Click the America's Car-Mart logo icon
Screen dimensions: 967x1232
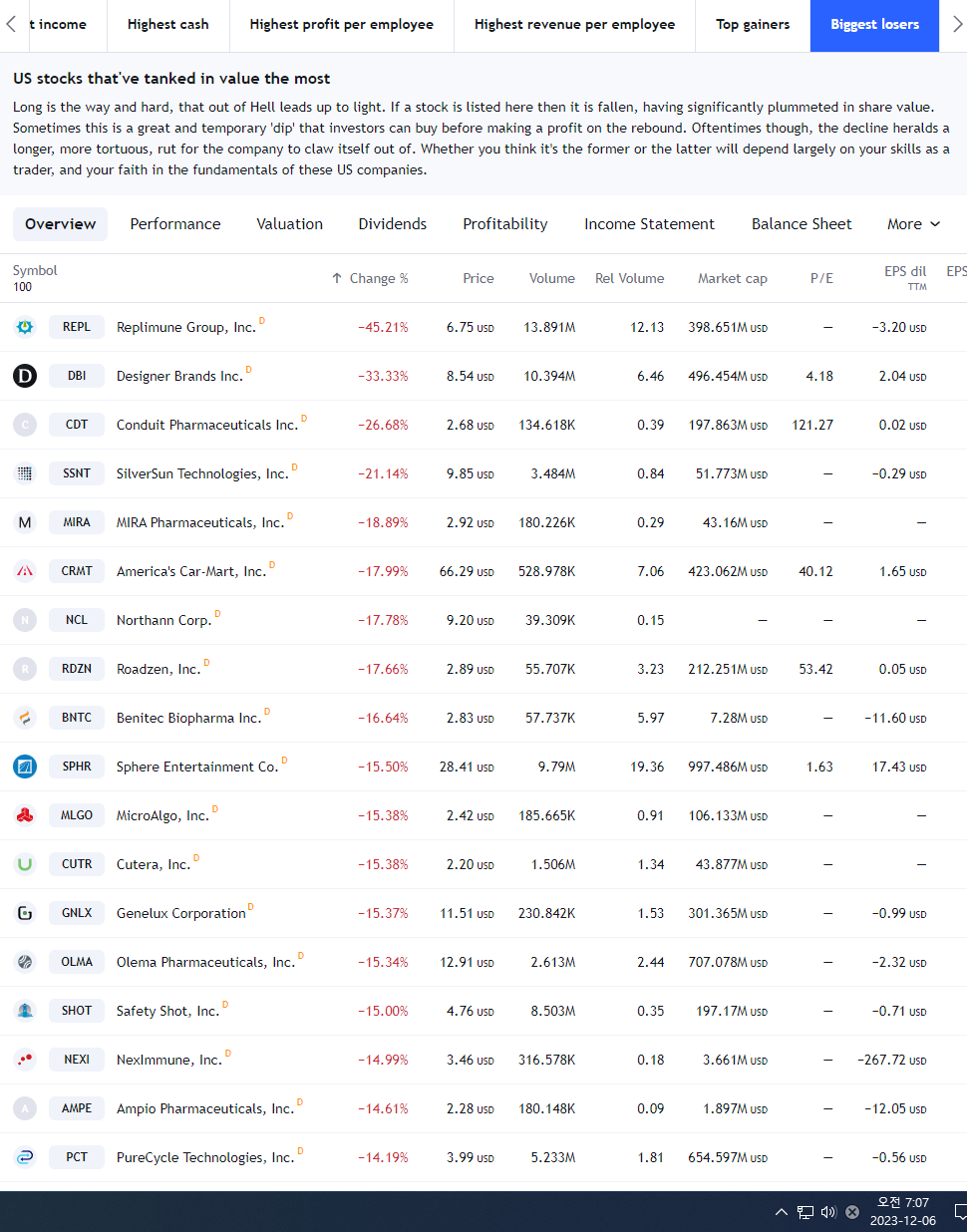[x=25, y=571]
